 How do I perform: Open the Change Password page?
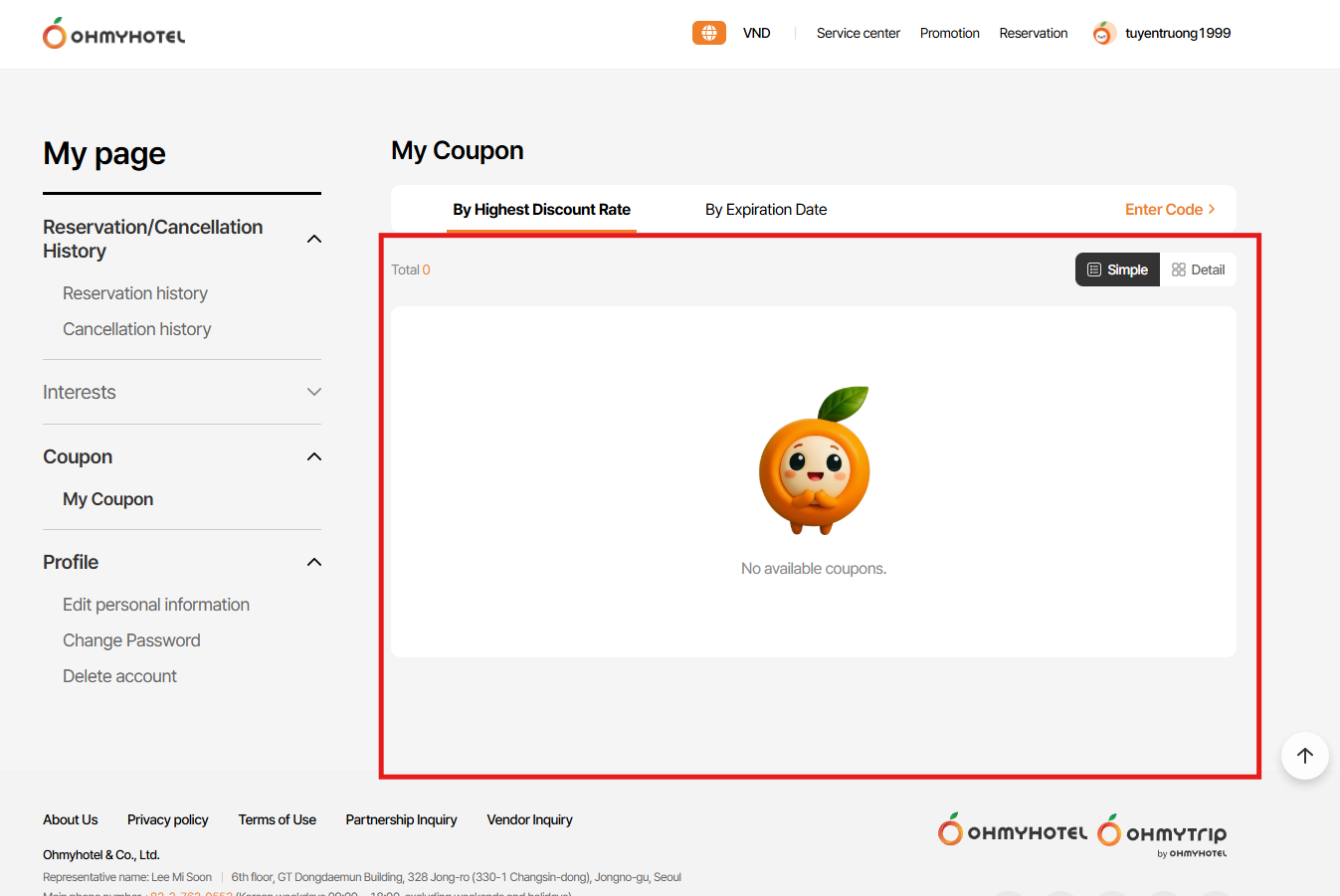tap(131, 640)
